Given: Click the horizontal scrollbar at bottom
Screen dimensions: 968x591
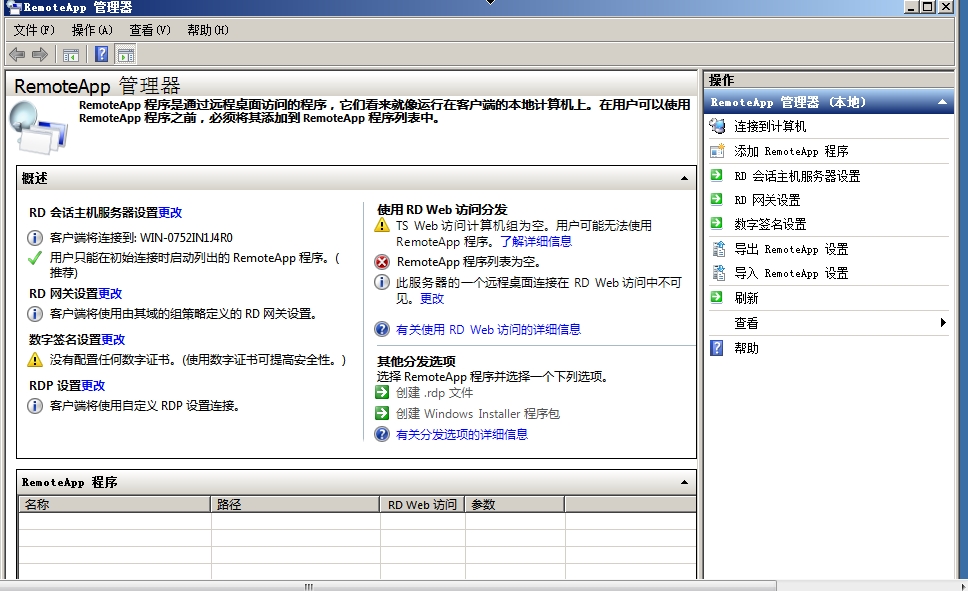Looking at the screenshot, I should point(388,586).
